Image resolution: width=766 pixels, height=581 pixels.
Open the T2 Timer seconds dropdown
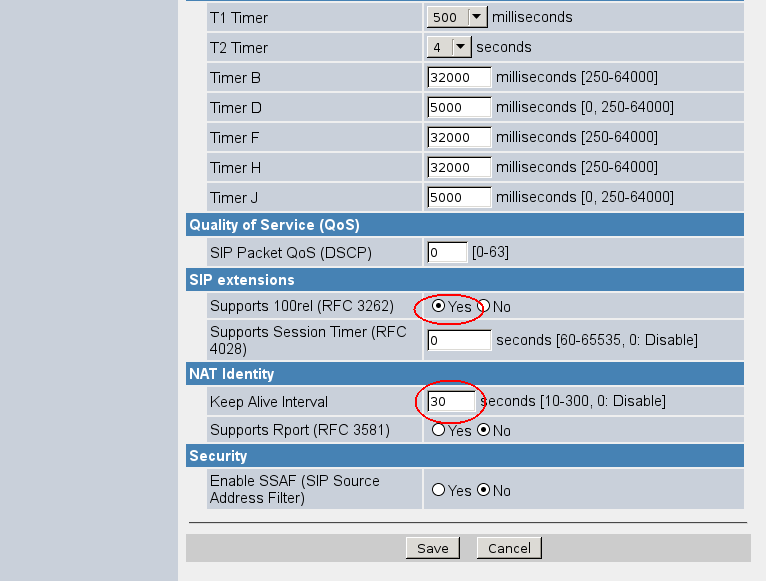[448, 47]
